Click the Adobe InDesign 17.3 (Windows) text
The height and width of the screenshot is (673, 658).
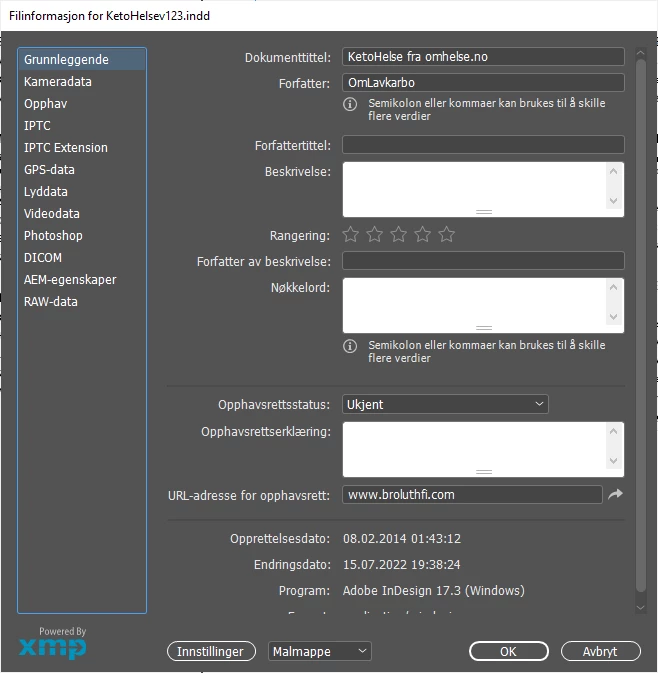click(x=434, y=591)
